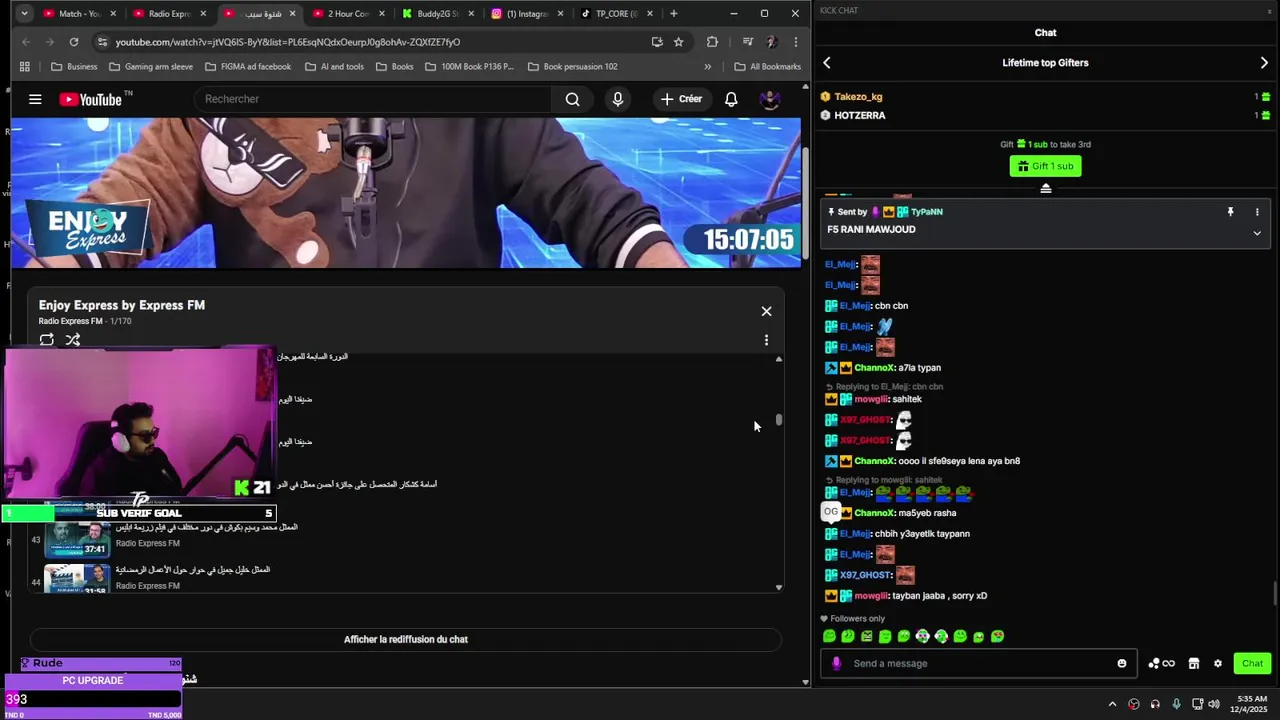Click the green Chat send button

point(1252,663)
